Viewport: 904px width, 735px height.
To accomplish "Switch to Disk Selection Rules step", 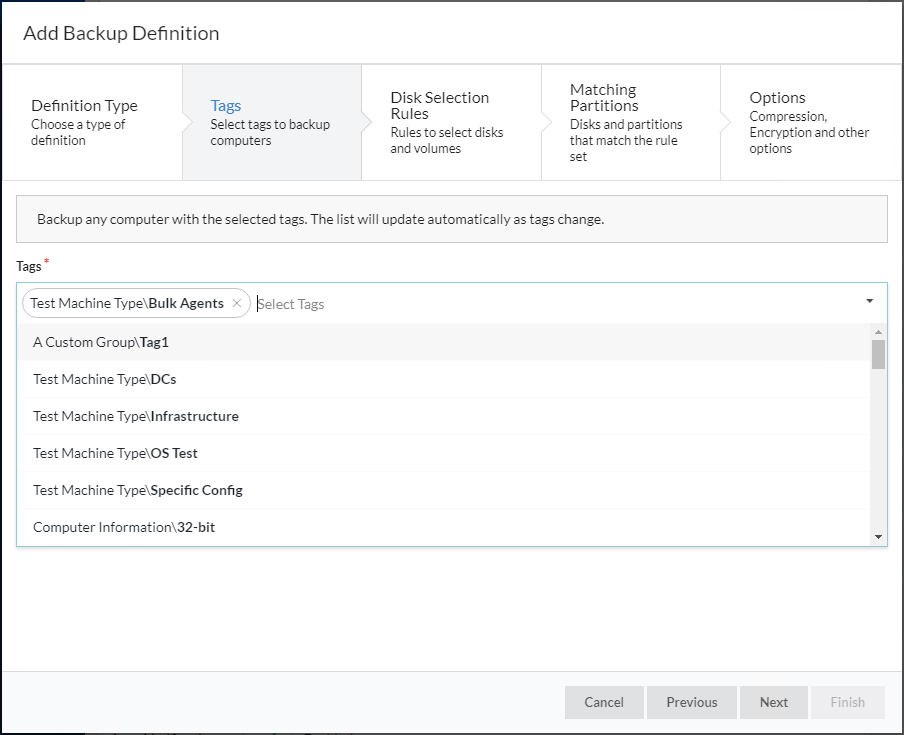I will point(450,122).
